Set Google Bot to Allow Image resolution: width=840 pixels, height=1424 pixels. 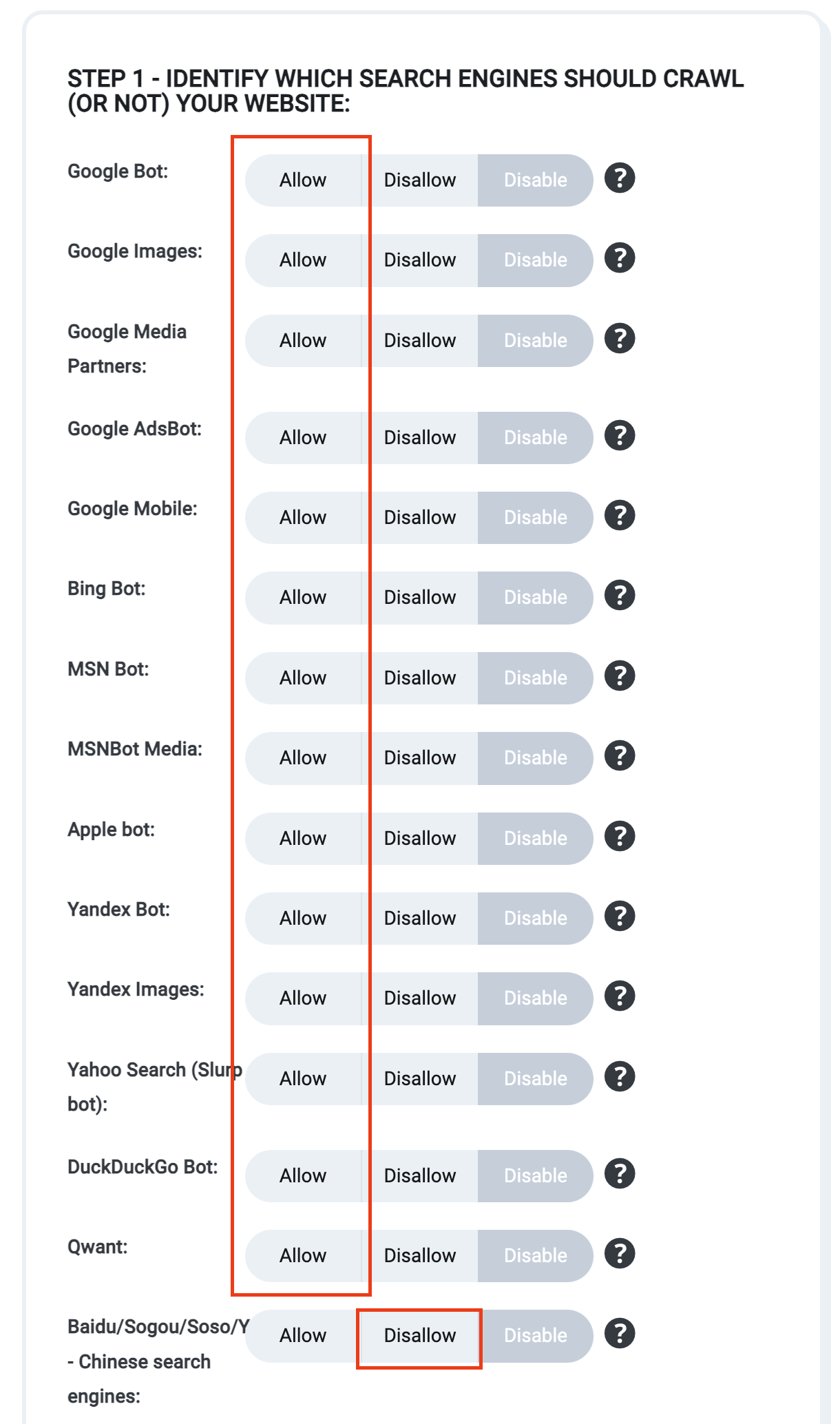(303, 180)
